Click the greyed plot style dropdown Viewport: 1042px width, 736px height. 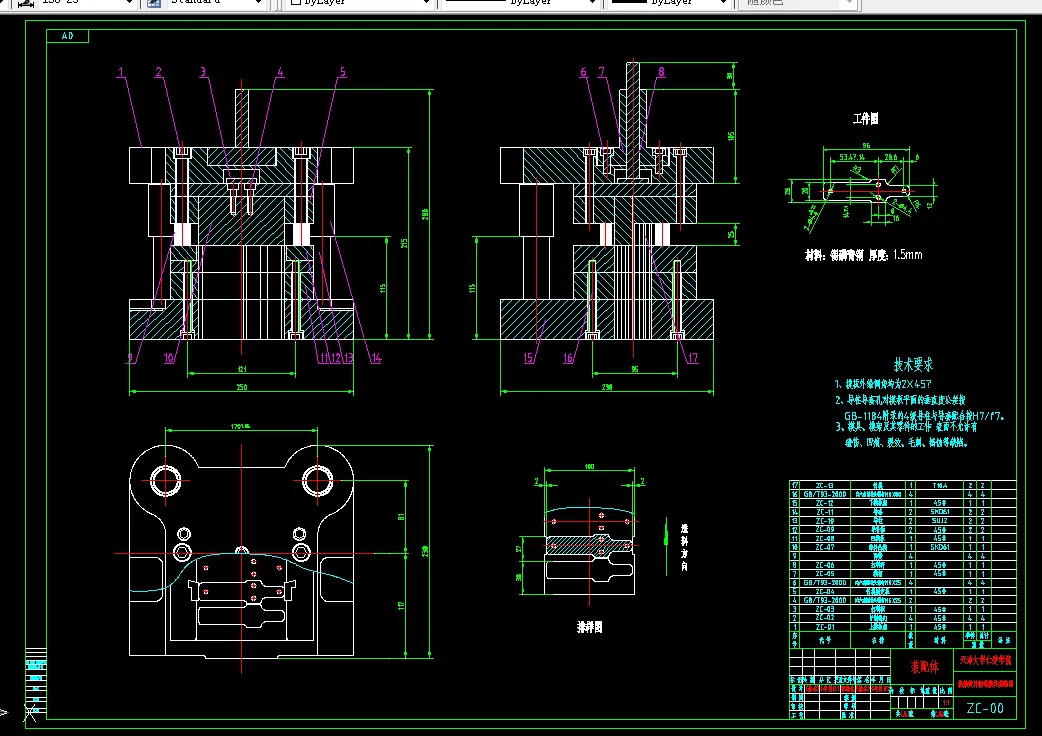point(800,3)
